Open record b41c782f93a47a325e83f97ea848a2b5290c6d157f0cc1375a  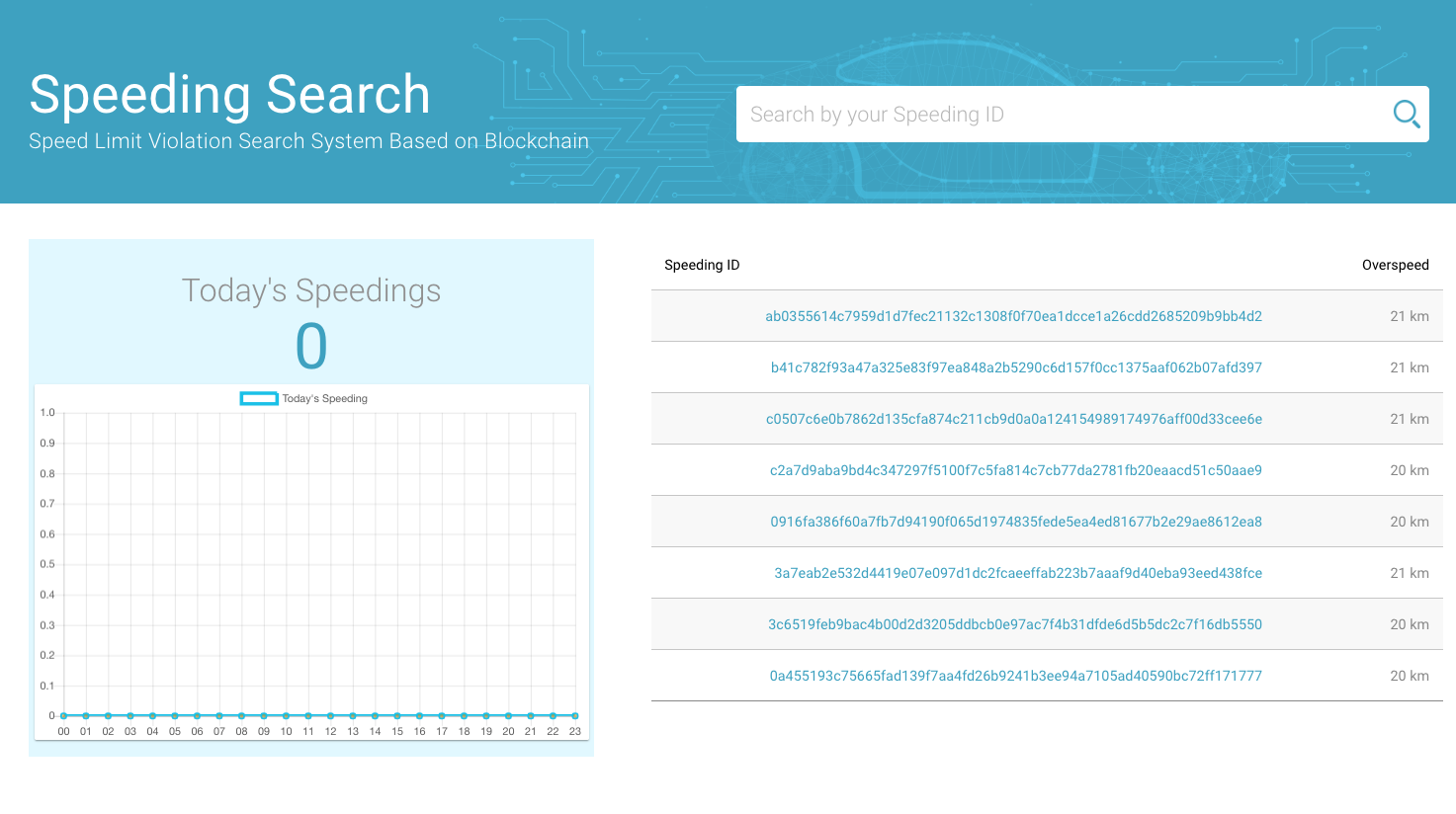1013,367
